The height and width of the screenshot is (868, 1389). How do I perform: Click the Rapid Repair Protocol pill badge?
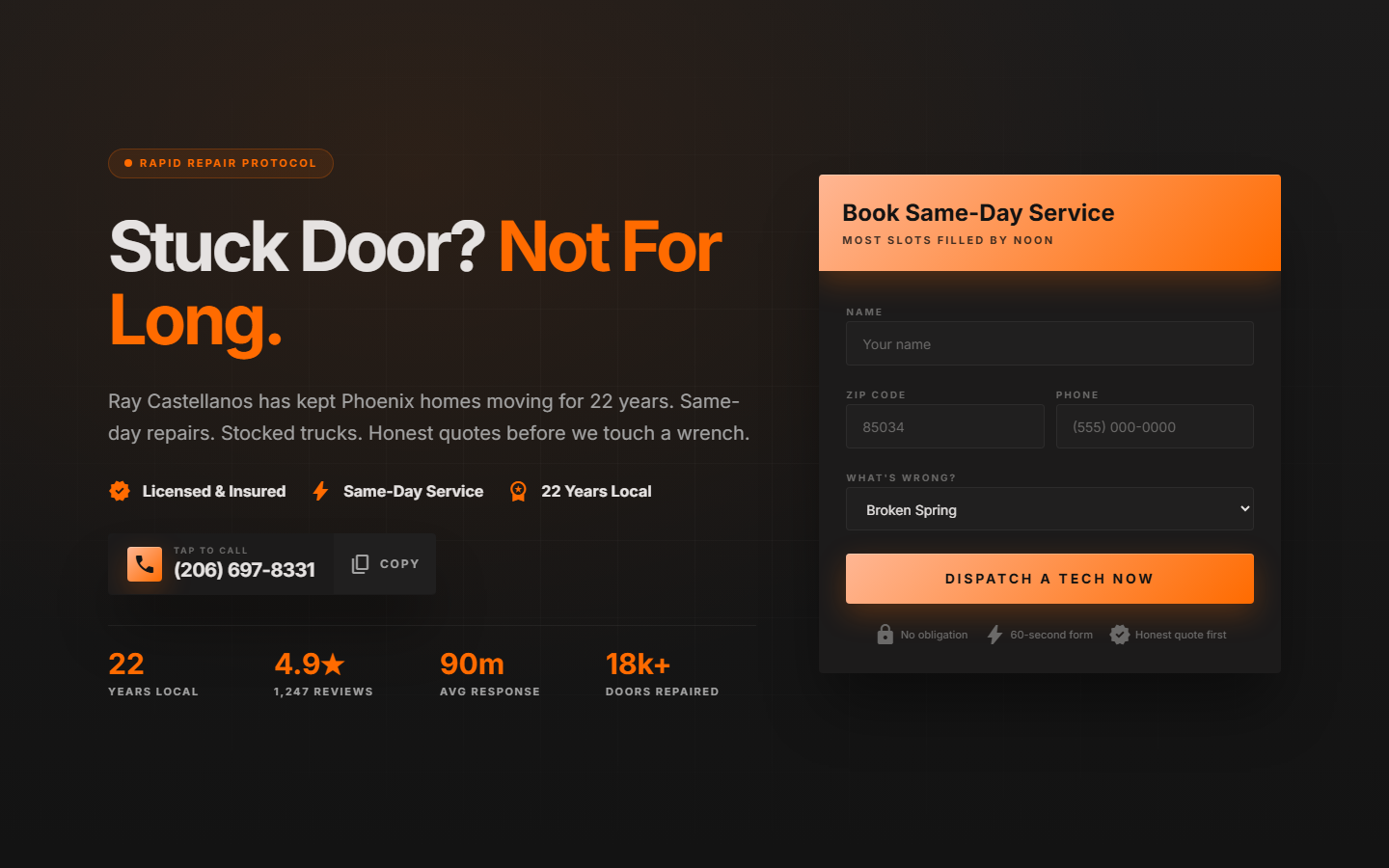point(221,163)
